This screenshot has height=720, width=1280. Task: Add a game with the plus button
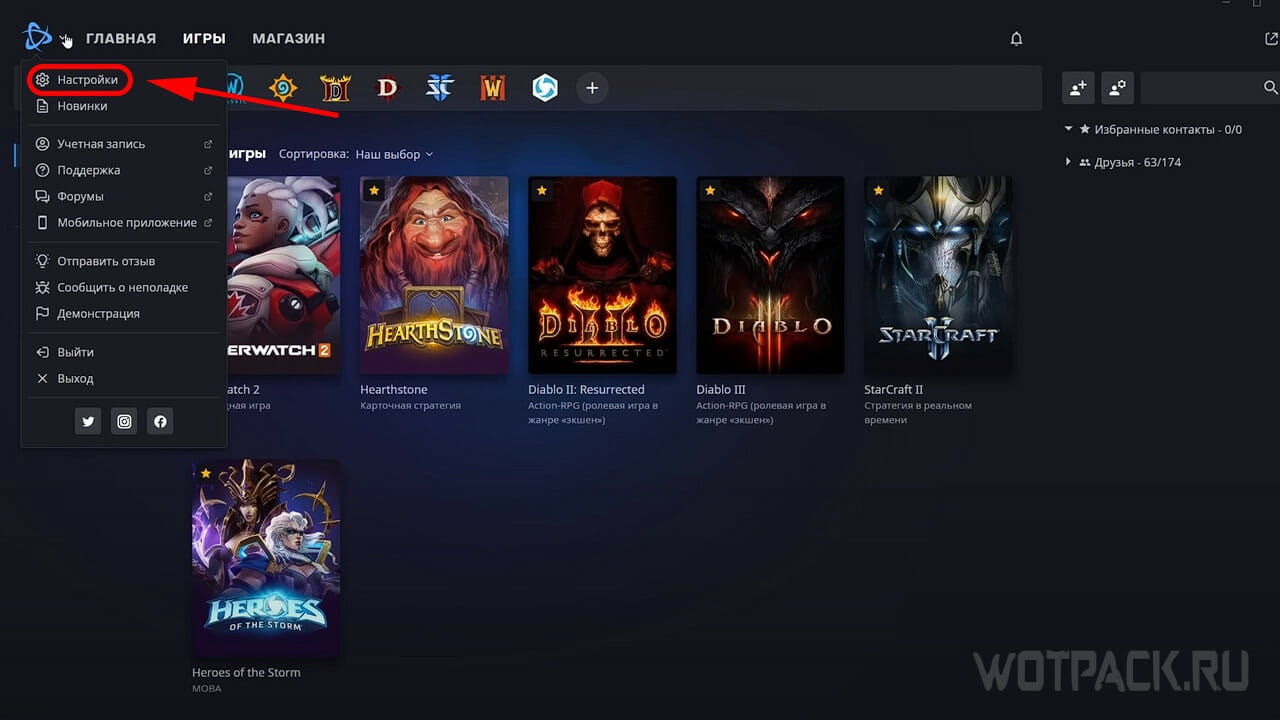tap(592, 88)
